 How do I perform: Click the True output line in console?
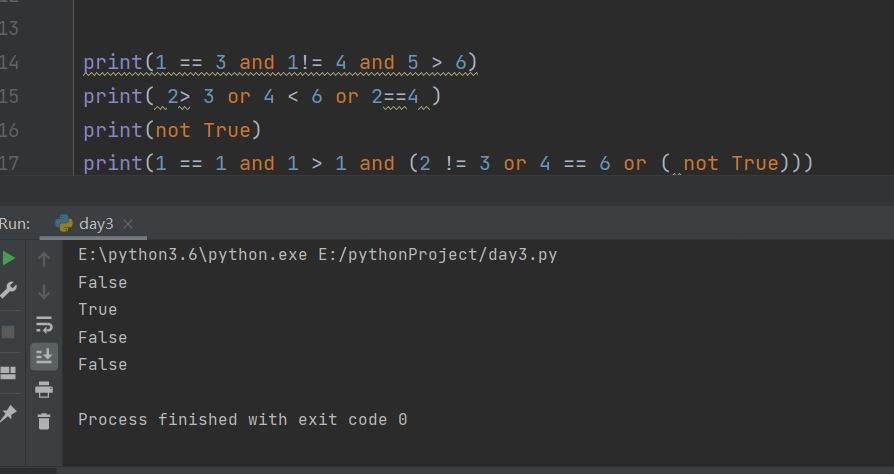97,309
